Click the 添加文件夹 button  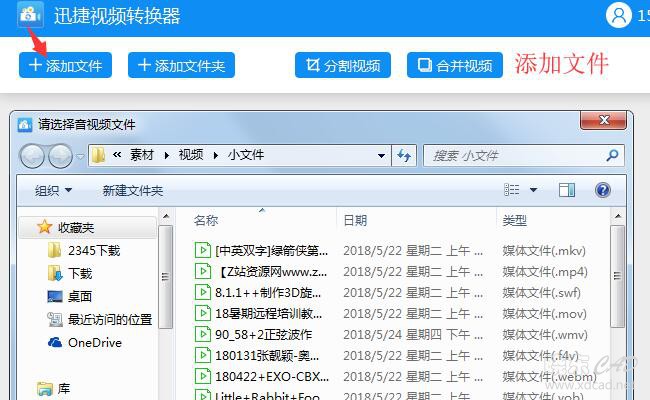point(181,65)
